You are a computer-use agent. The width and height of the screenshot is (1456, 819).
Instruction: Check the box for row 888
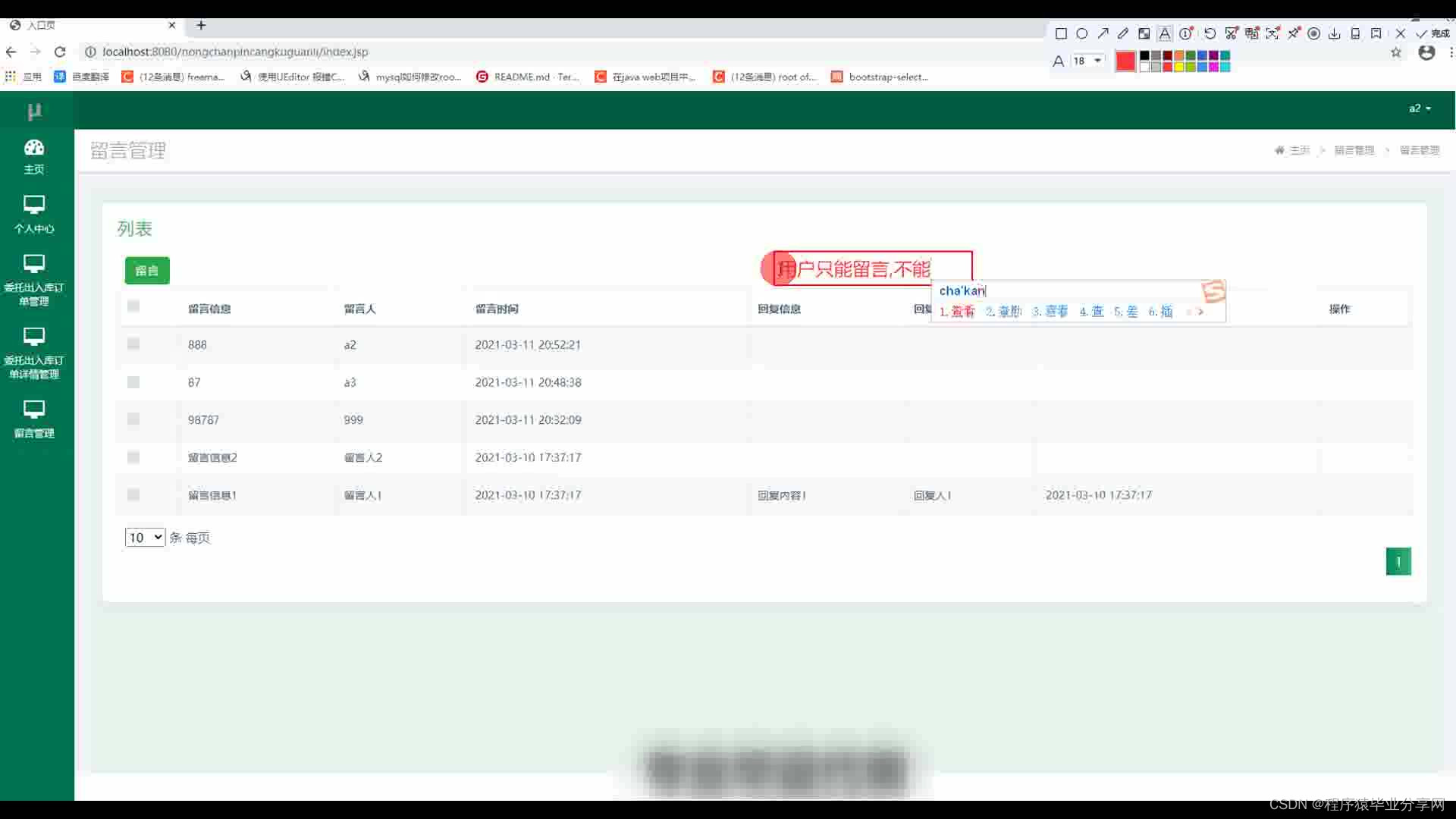coord(133,344)
